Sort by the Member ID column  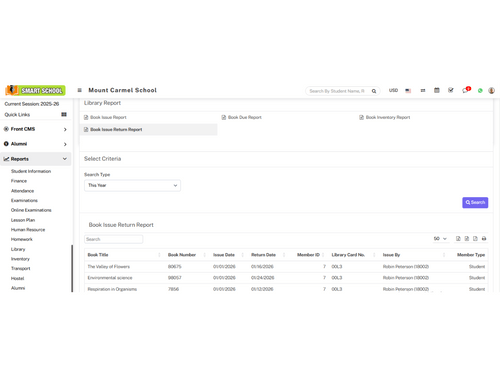coord(308,255)
